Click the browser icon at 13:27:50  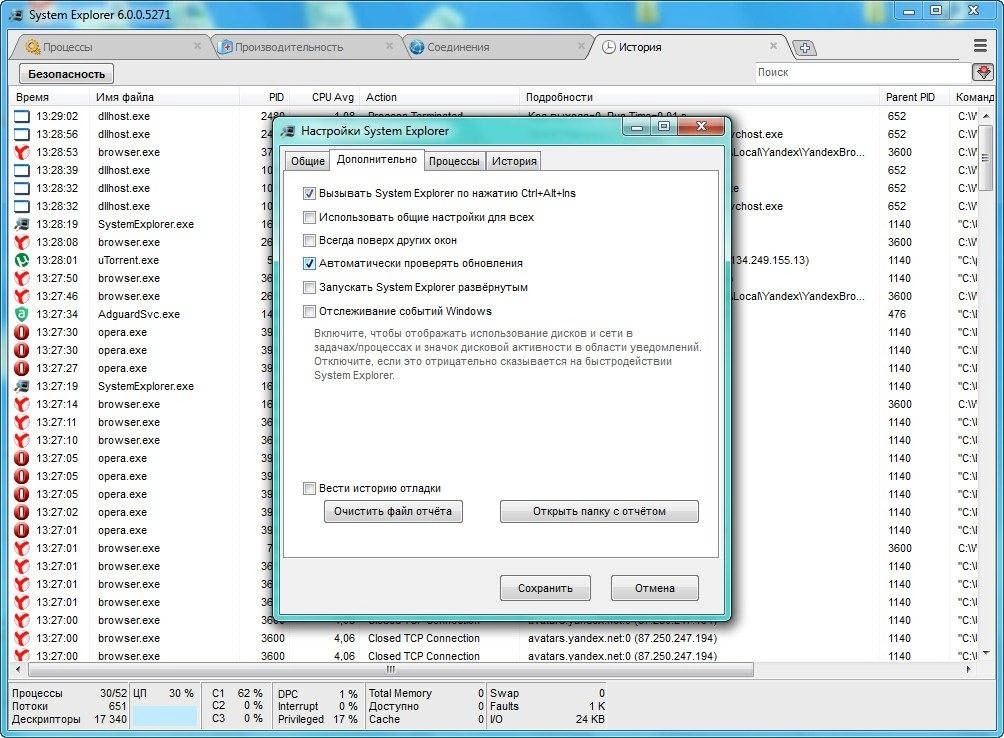coord(22,278)
